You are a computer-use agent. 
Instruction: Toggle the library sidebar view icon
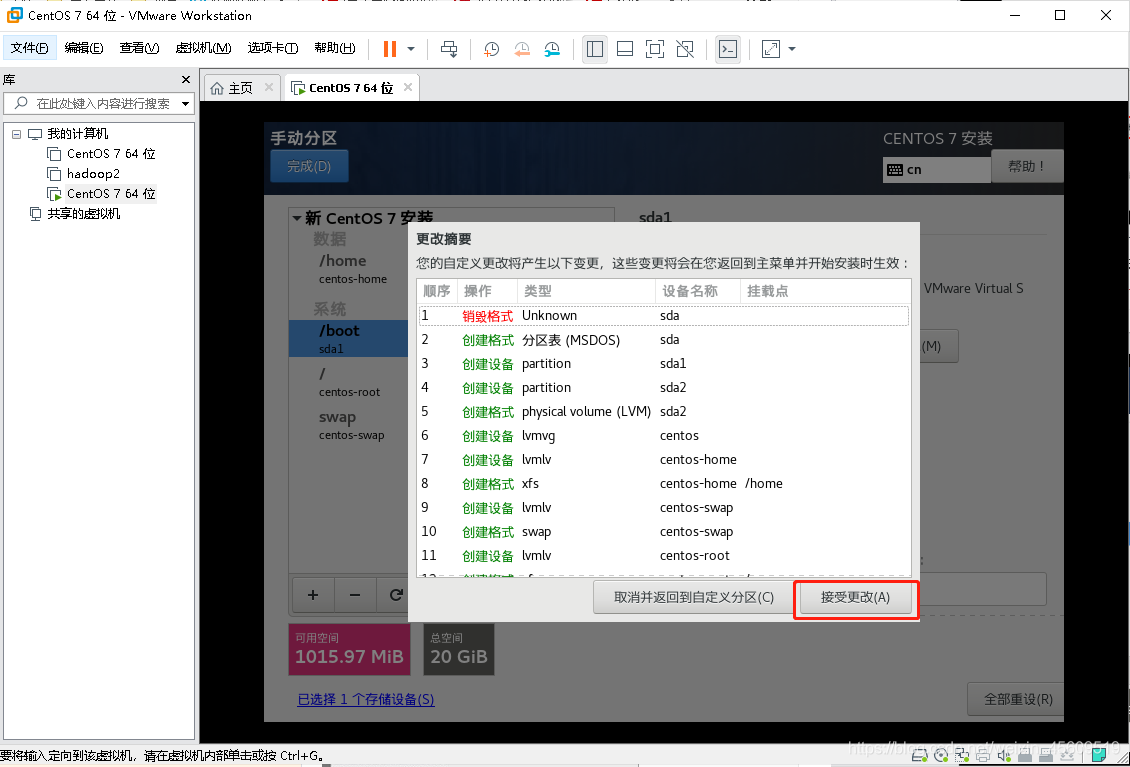(x=595, y=49)
